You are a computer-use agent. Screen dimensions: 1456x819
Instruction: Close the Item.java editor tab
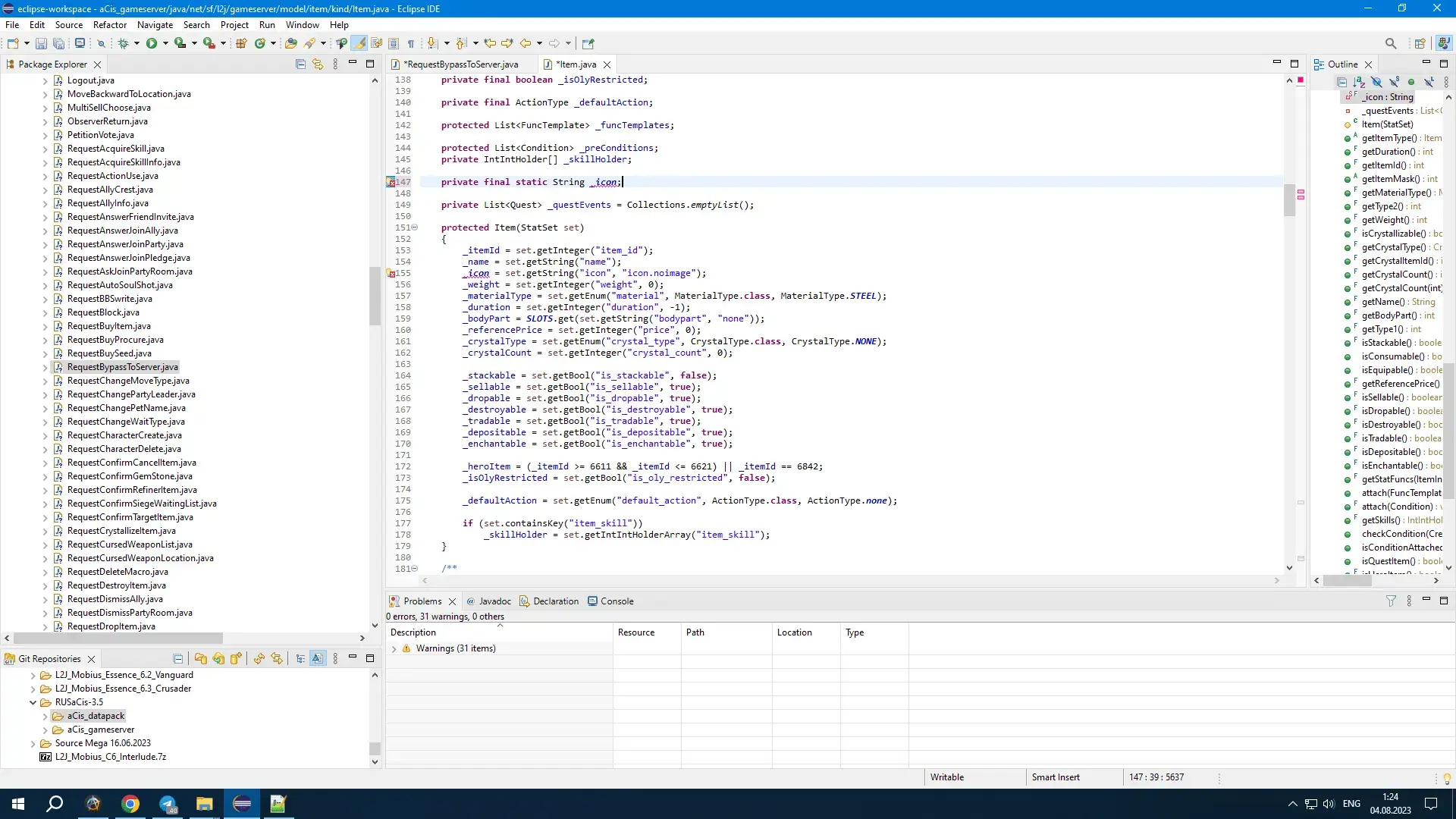click(607, 64)
